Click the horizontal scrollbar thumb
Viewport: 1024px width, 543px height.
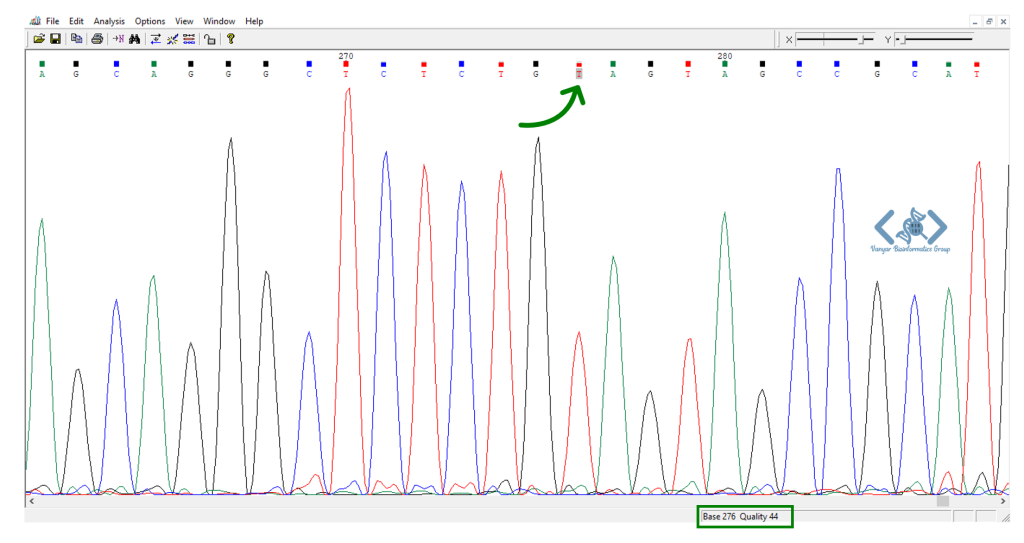coord(942,501)
